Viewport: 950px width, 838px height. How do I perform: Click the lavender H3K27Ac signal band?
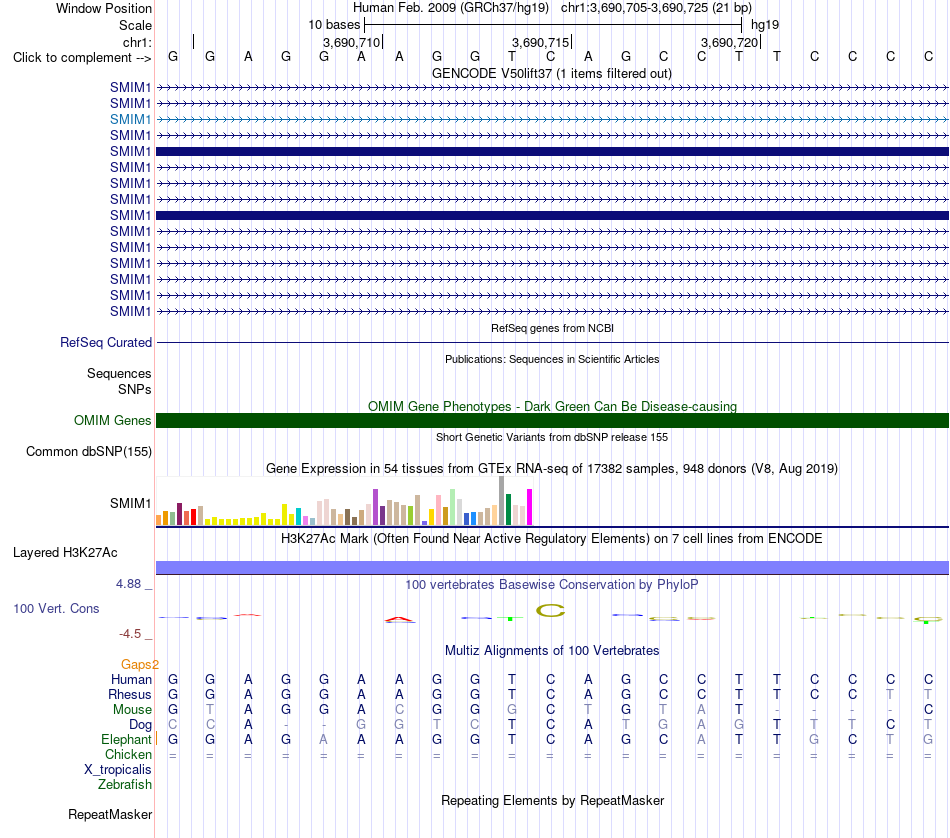(x=552, y=568)
